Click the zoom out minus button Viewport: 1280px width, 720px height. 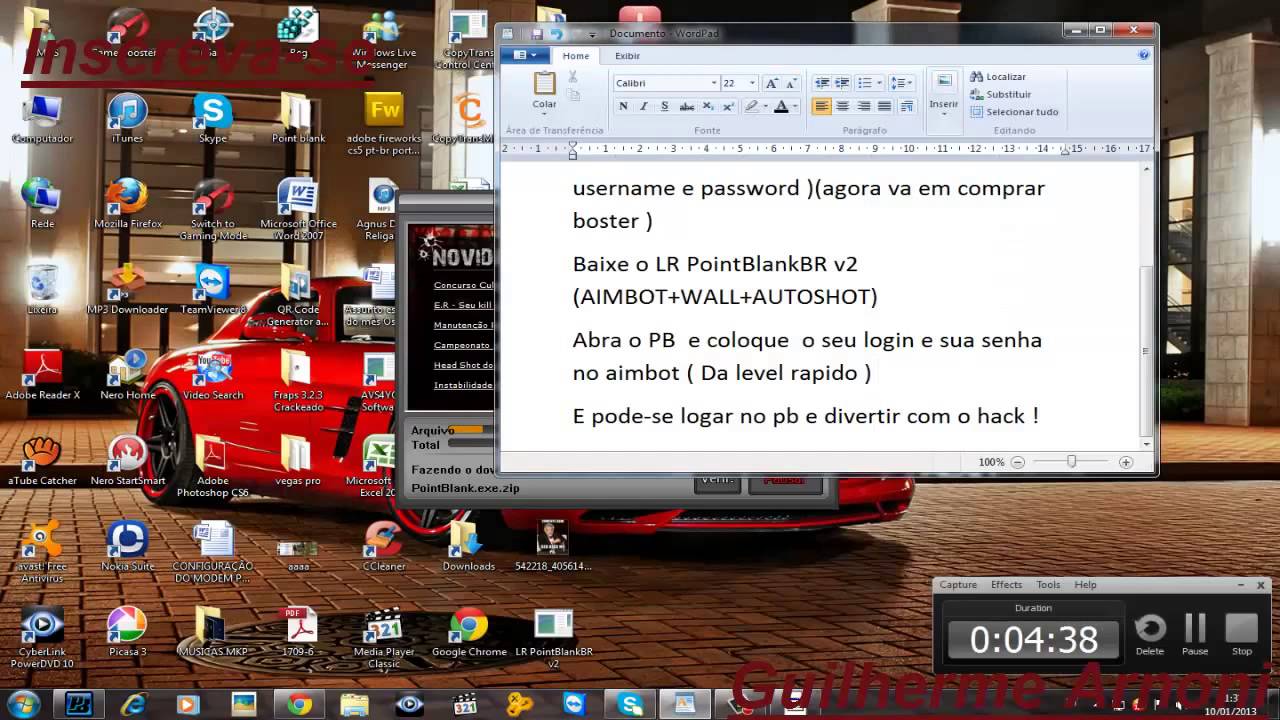click(1018, 462)
